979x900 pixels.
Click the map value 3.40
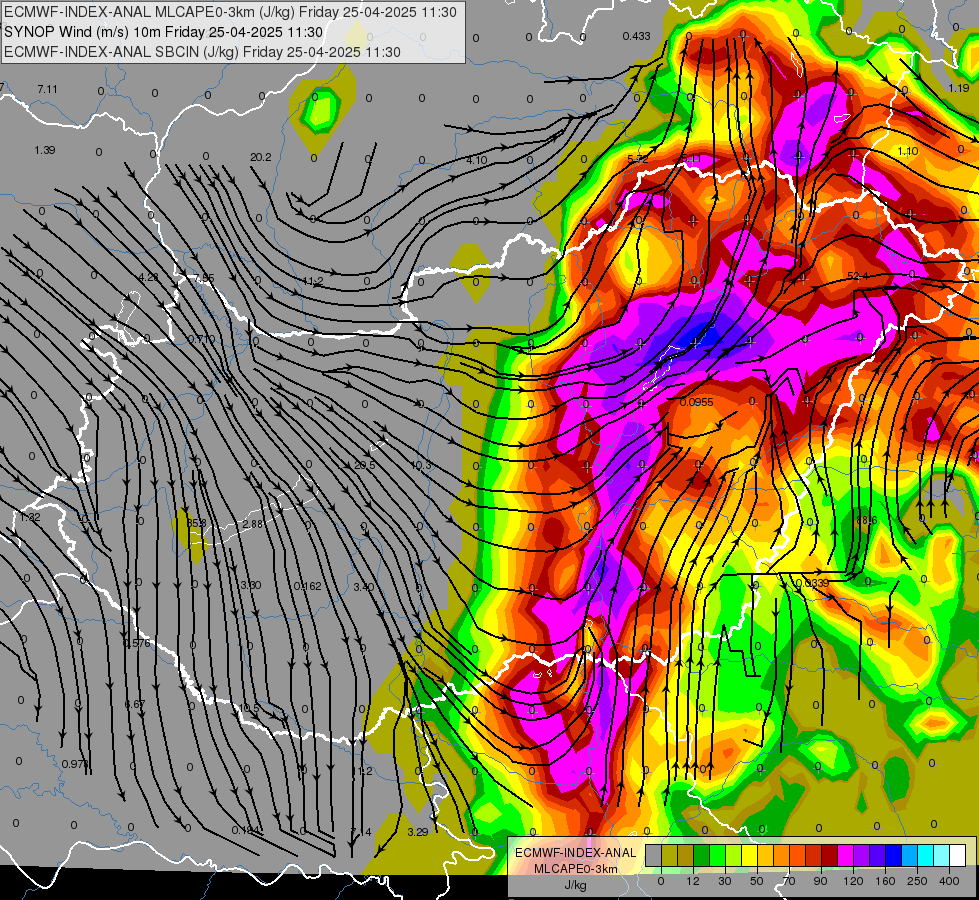coord(363,587)
